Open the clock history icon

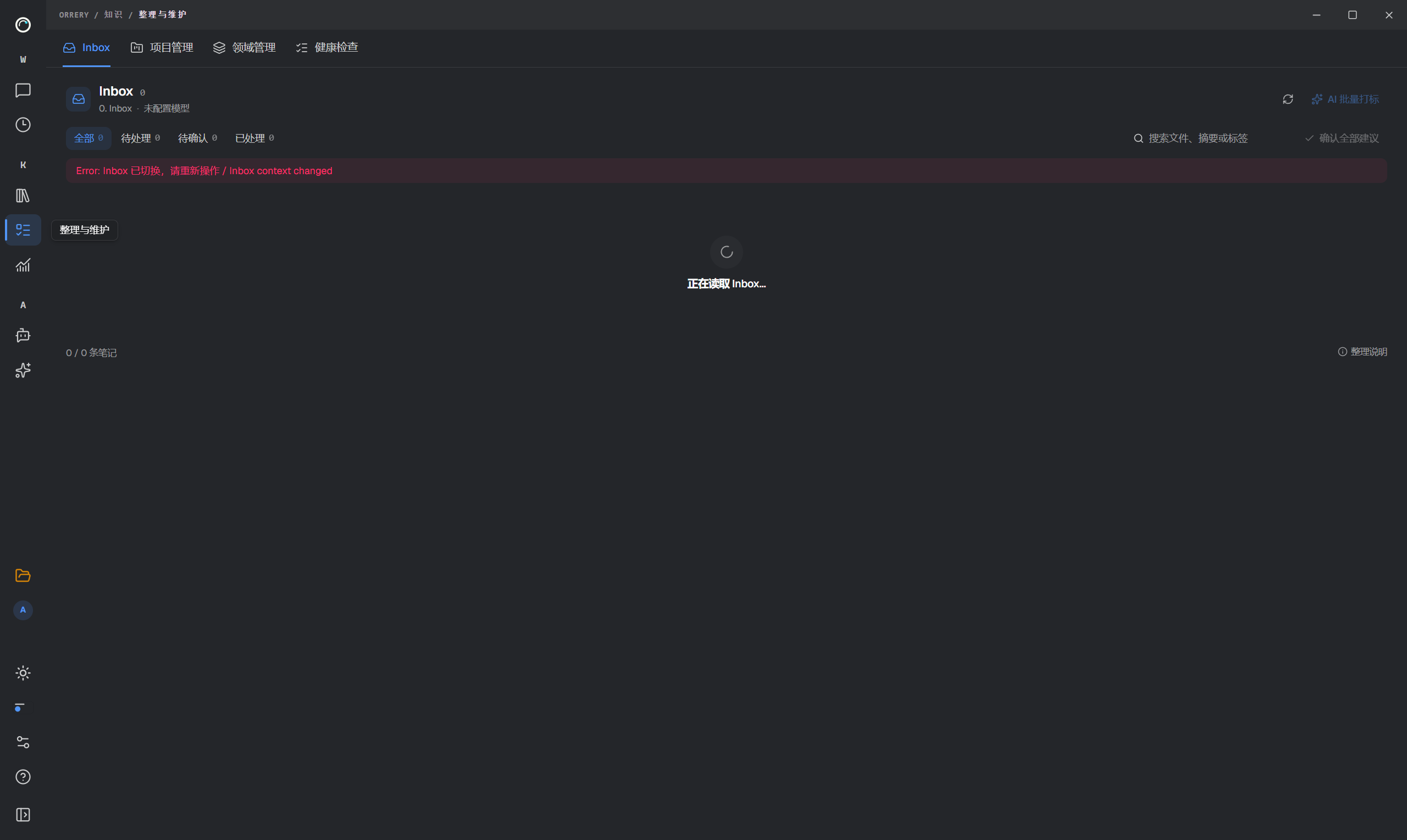click(x=23, y=125)
